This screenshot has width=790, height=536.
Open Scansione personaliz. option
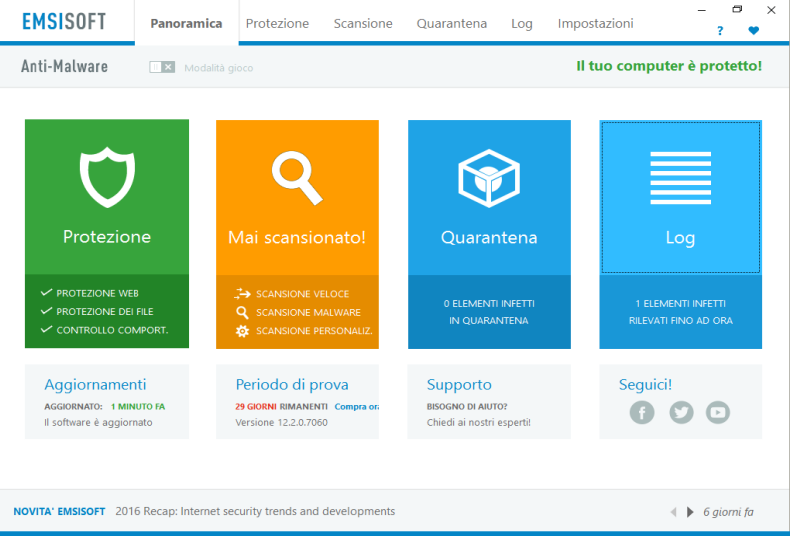[314, 331]
